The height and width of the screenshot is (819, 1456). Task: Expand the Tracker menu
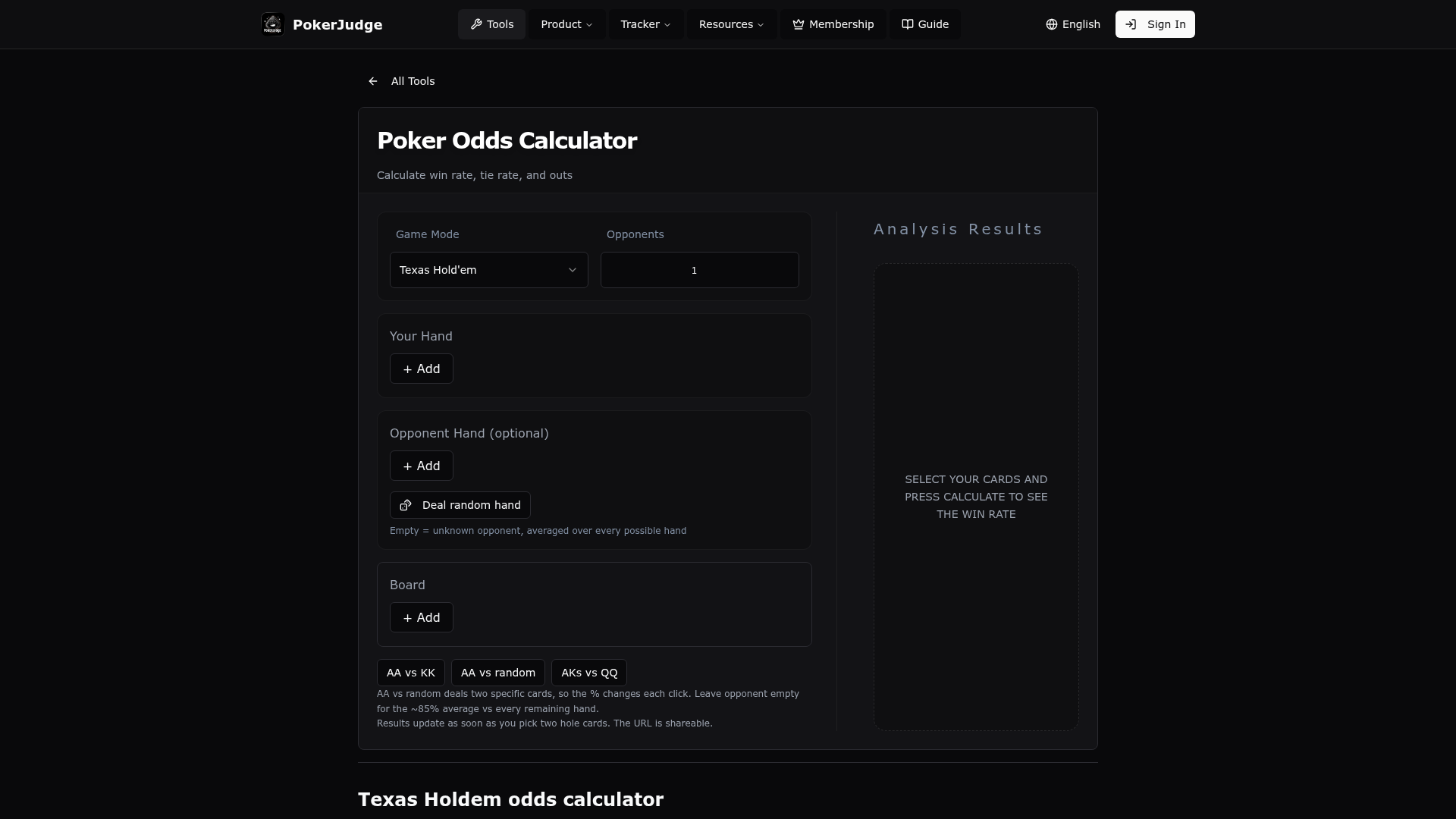(x=646, y=24)
